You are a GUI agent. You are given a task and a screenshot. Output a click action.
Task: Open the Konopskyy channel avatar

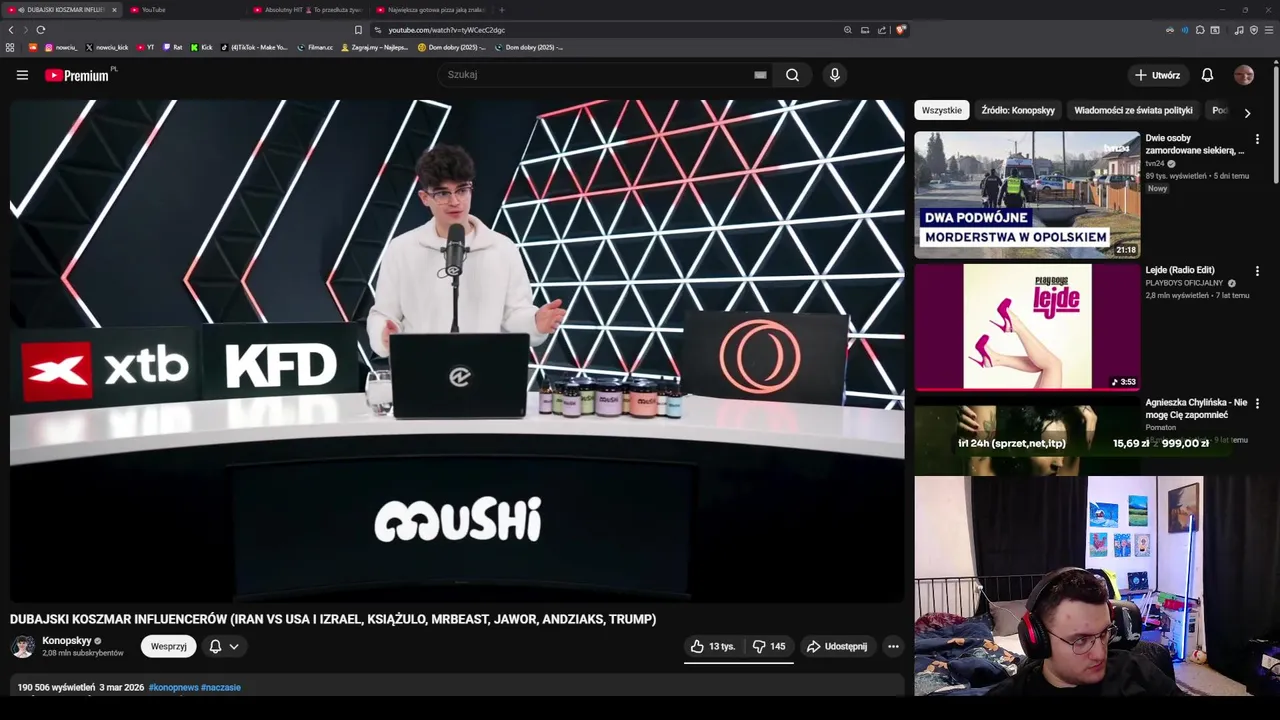click(22, 646)
